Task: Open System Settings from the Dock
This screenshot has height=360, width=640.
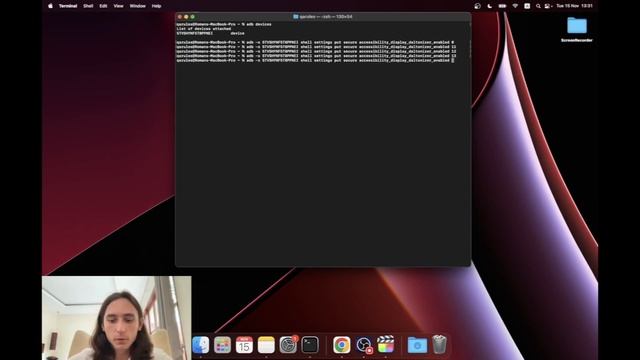Action: pos(288,345)
